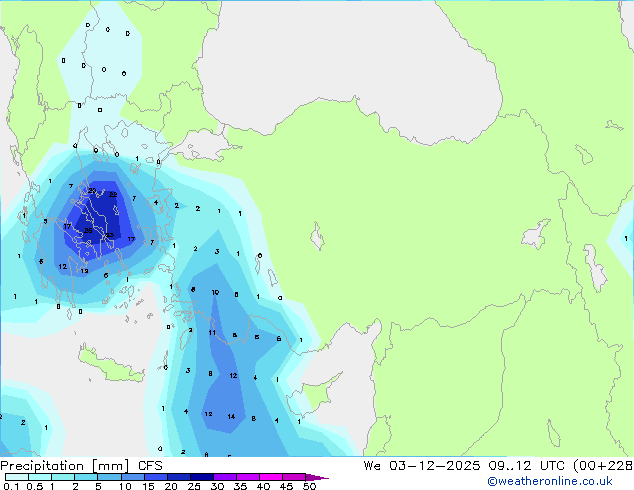
Task: Click the map precipitation value '10'
Action: pos(215,292)
